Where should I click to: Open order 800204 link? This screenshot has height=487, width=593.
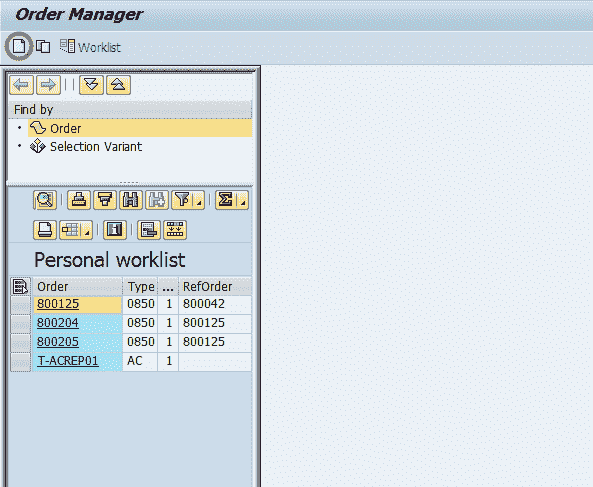point(58,323)
